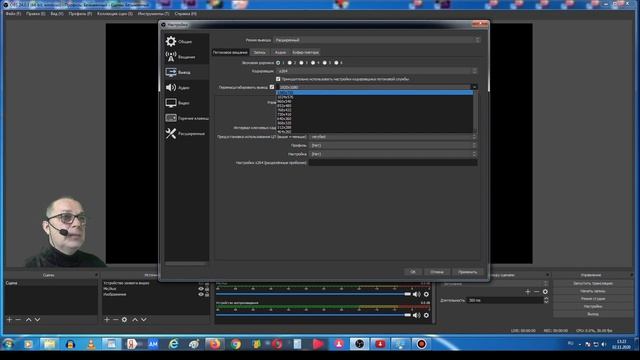Screen dimensions: 640x360
Task: Open the File menu in OBS
Action: pos(13,13)
